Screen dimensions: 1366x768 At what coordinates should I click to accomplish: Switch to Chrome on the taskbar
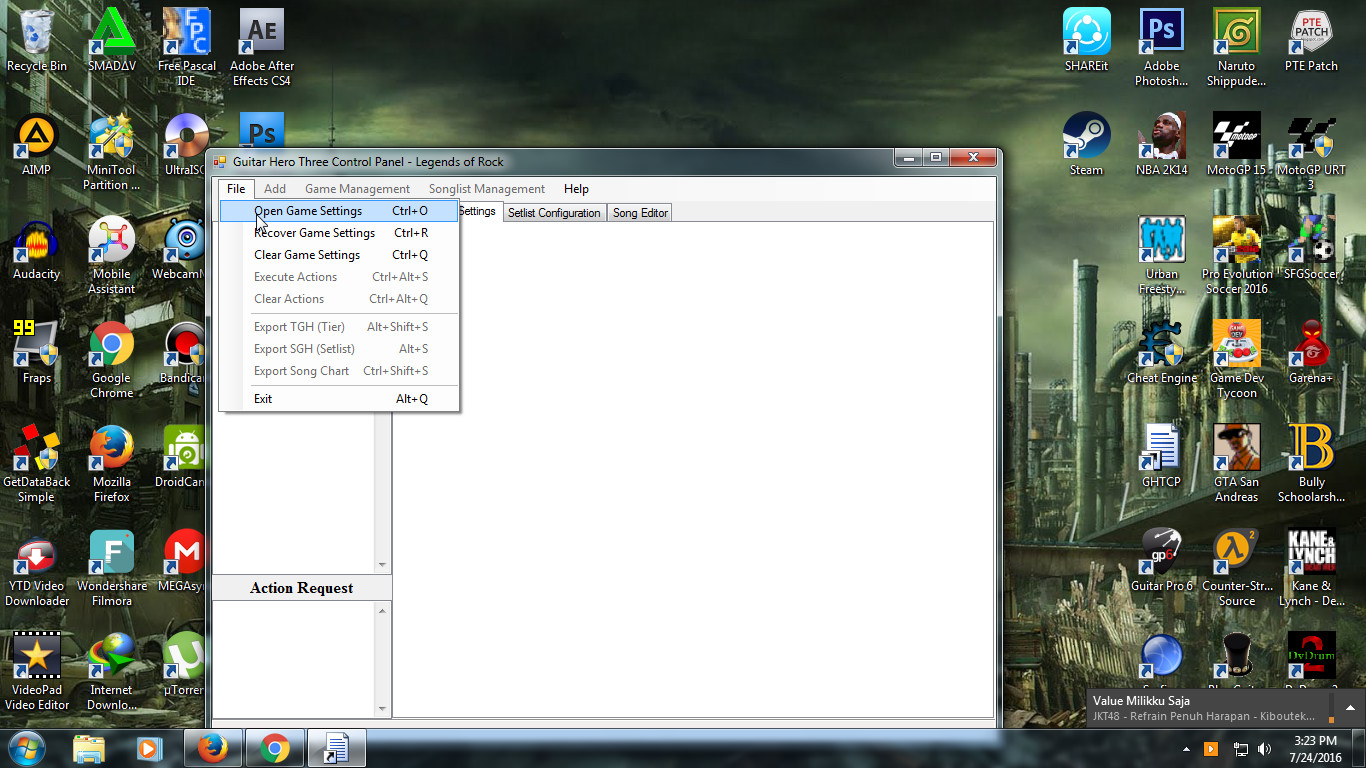[275, 748]
